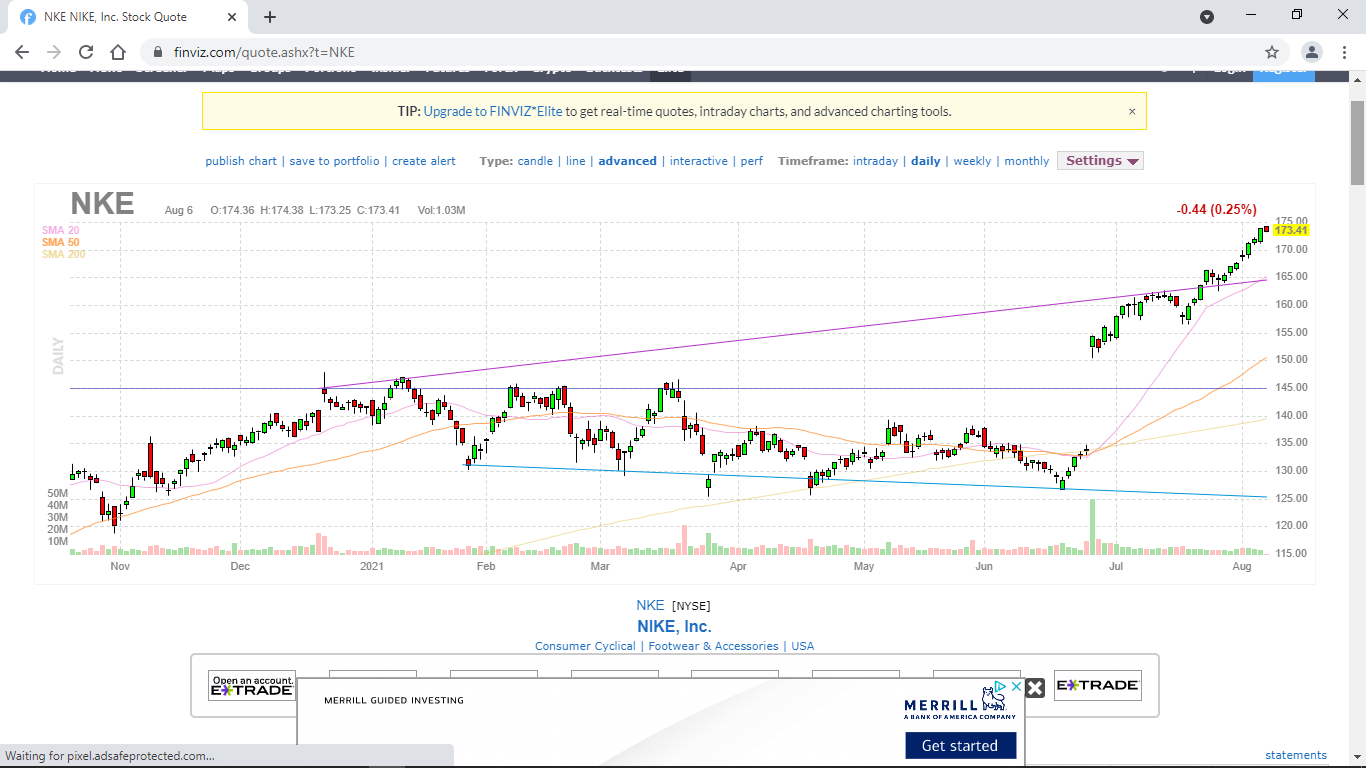The image size is (1366, 768).
Task: Click the tall June volume spike bar
Action: click(x=1093, y=527)
